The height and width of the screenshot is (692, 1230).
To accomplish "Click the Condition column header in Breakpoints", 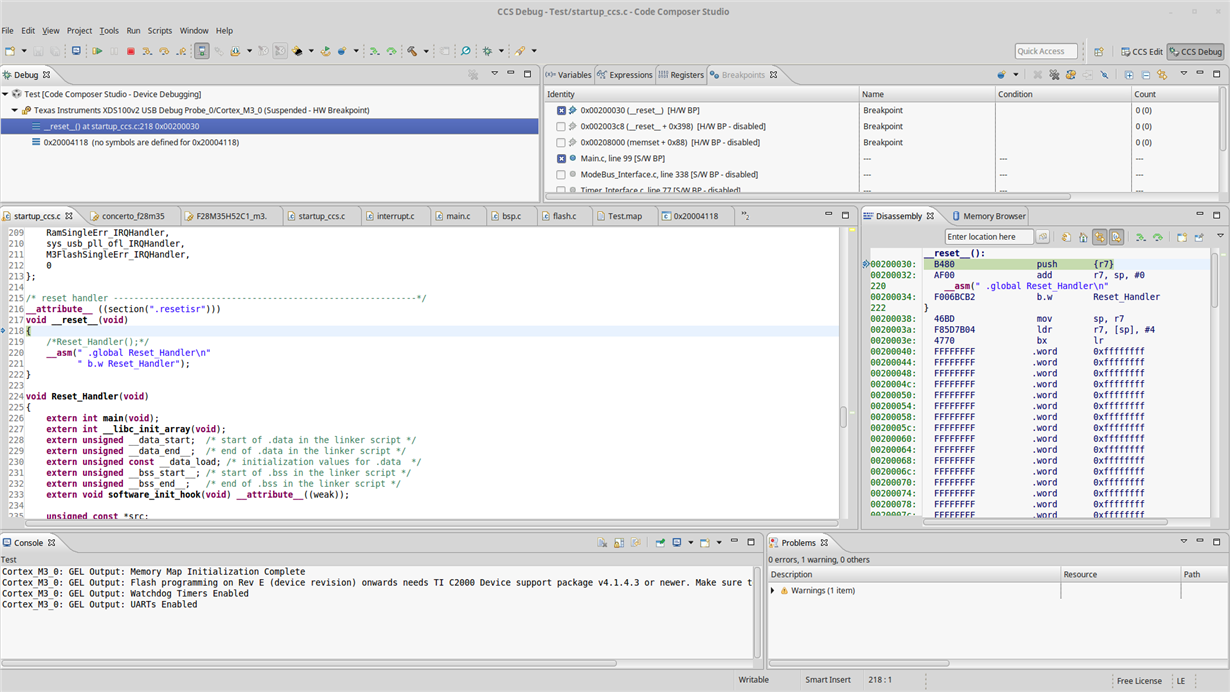I will pos(1063,94).
